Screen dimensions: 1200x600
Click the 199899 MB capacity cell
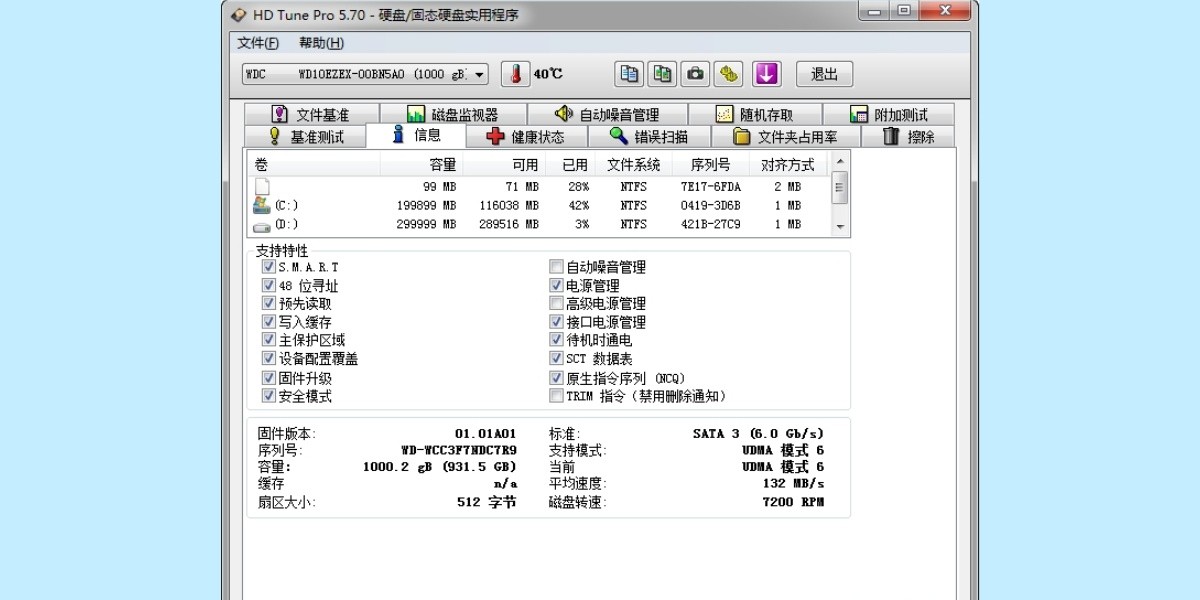click(x=427, y=206)
